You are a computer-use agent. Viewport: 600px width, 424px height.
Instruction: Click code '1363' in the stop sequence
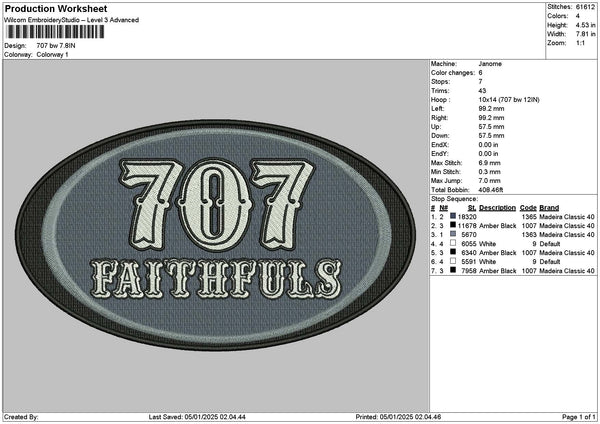[x=529, y=235]
